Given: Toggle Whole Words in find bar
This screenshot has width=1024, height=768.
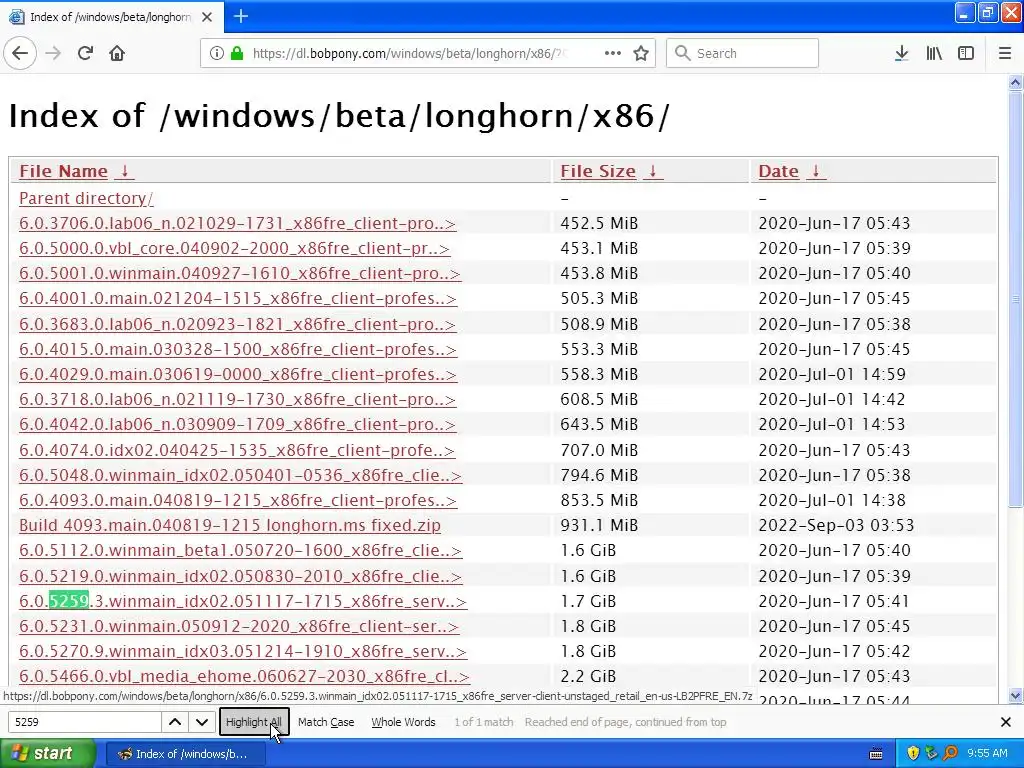Looking at the screenshot, I should tap(403, 722).
